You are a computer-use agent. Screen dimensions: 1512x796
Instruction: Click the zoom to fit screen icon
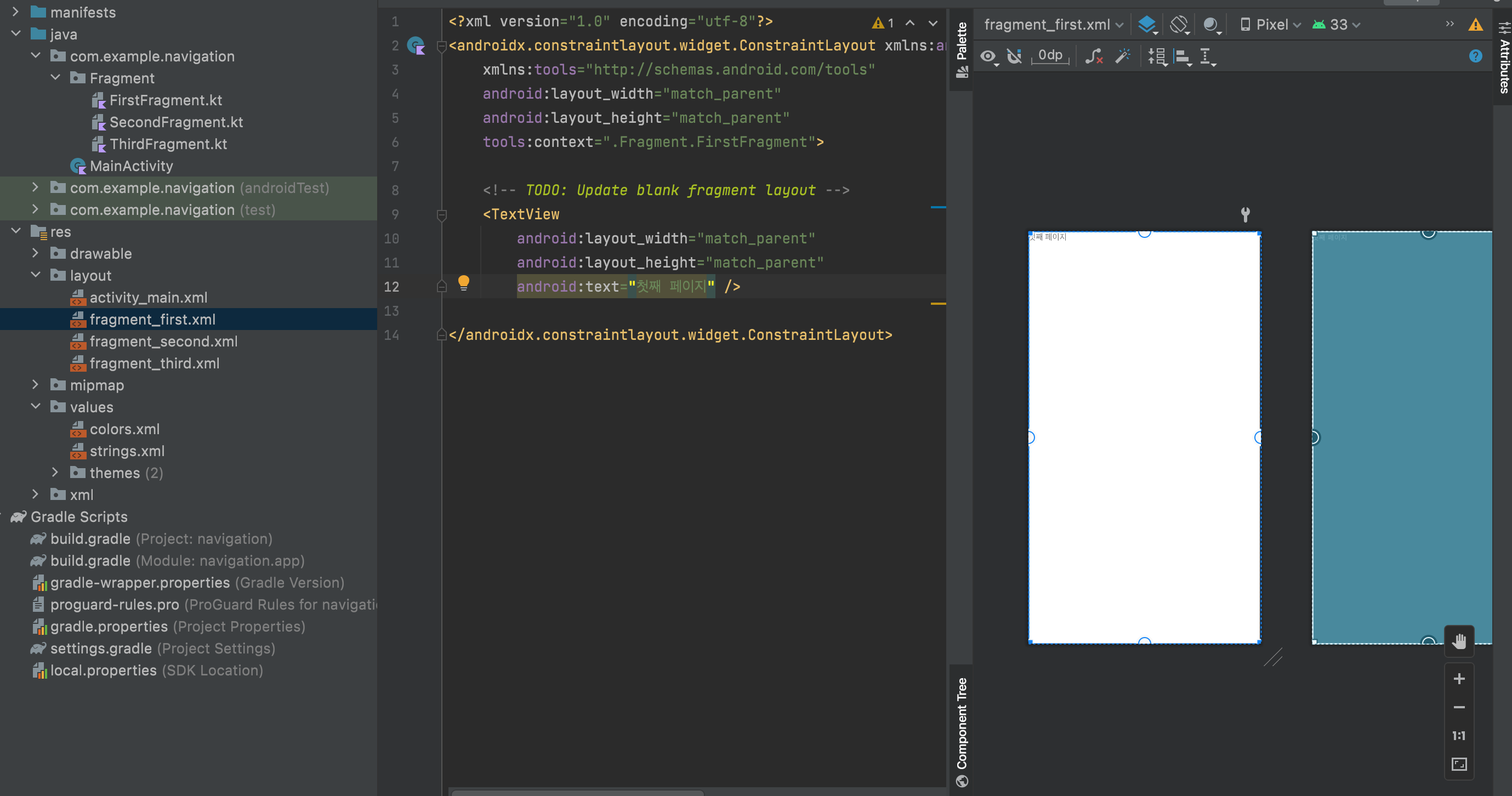1459,764
